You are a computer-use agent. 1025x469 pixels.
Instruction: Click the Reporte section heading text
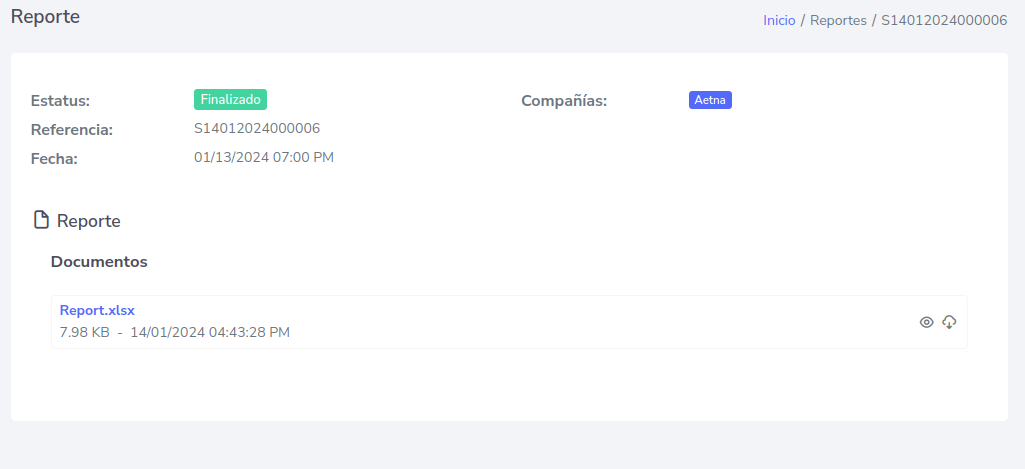(x=89, y=221)
